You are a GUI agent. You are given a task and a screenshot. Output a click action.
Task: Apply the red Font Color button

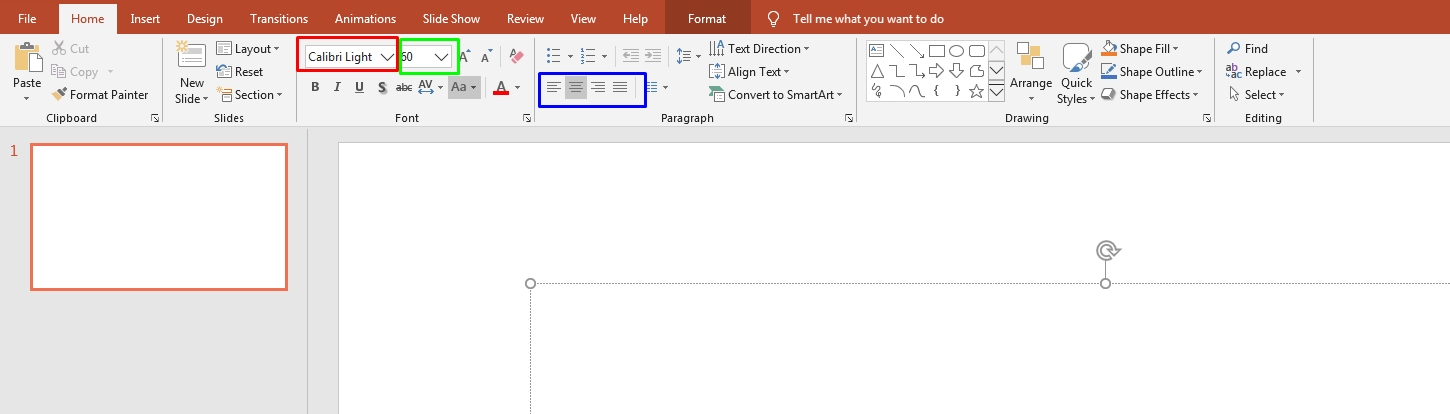coord(501,88)
